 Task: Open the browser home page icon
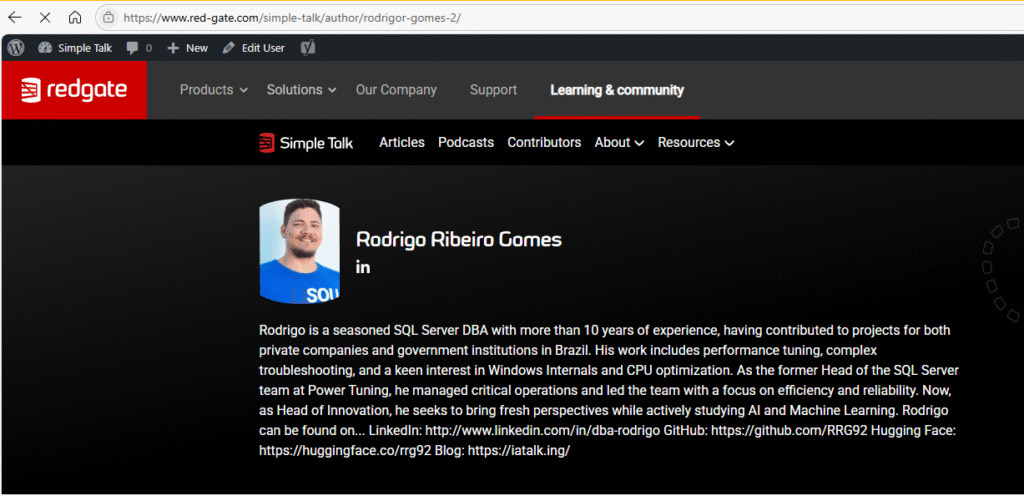[x=75, y=18]
